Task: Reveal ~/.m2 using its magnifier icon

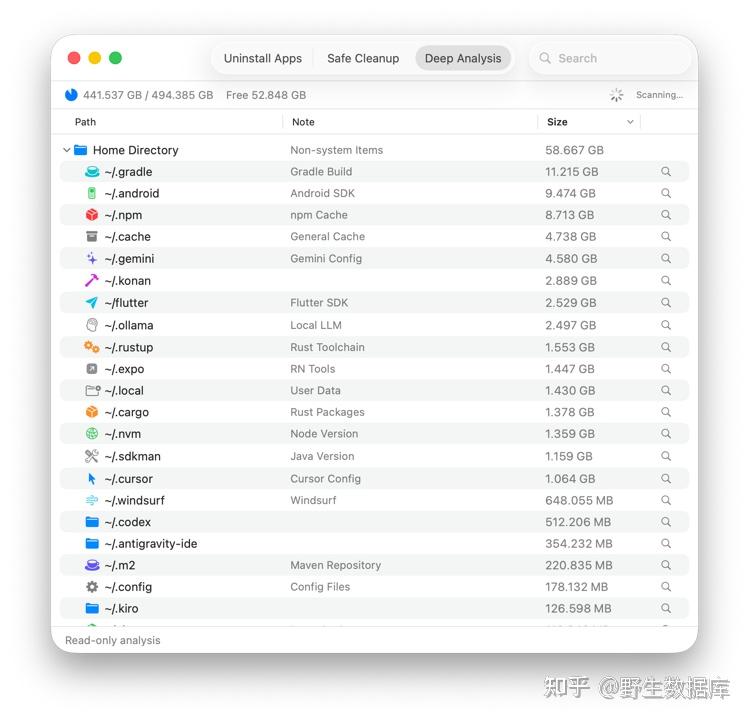Action: click(x=666, y=564)
